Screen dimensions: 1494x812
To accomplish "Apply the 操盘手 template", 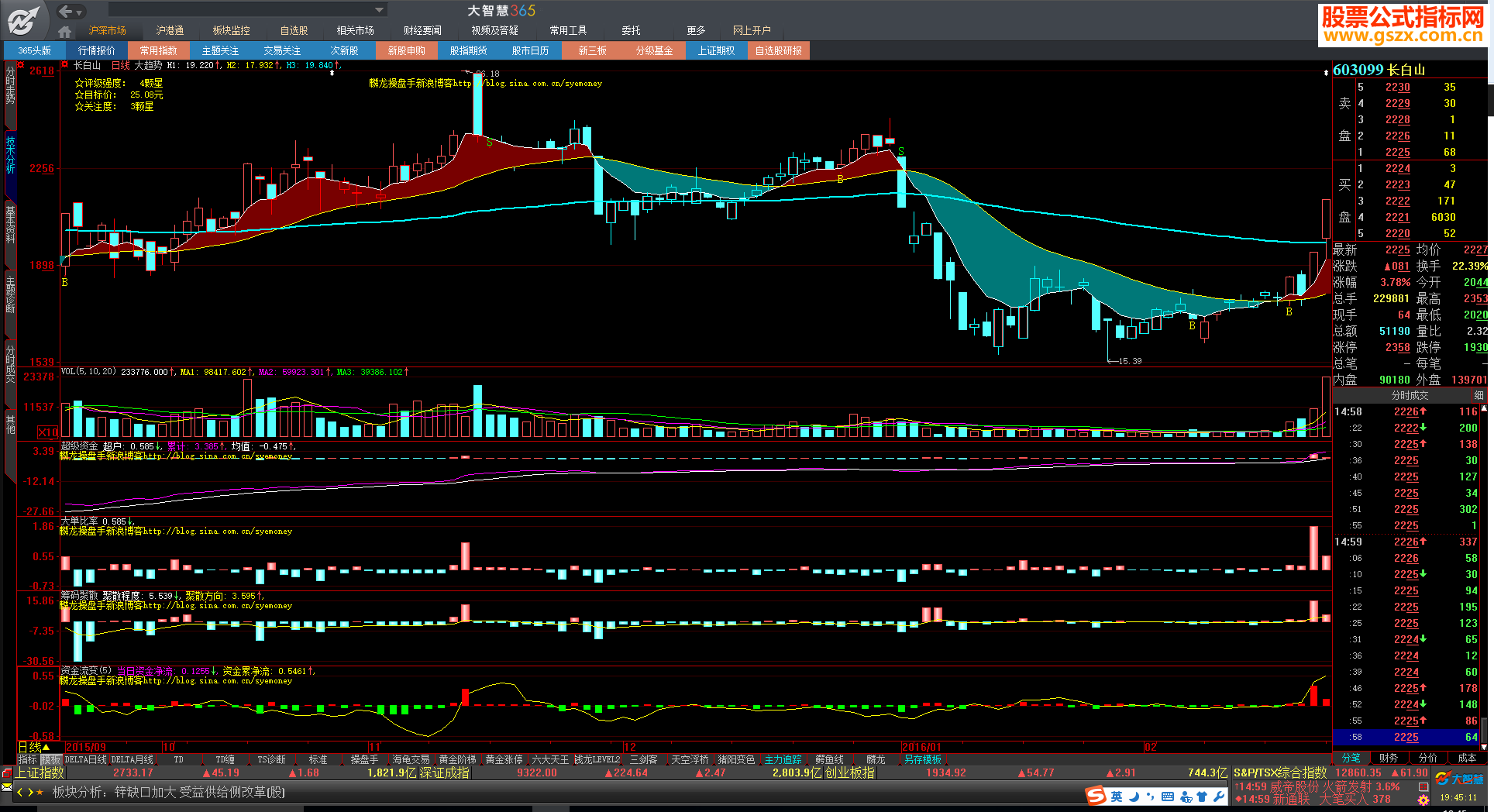I will click(364, 759).
